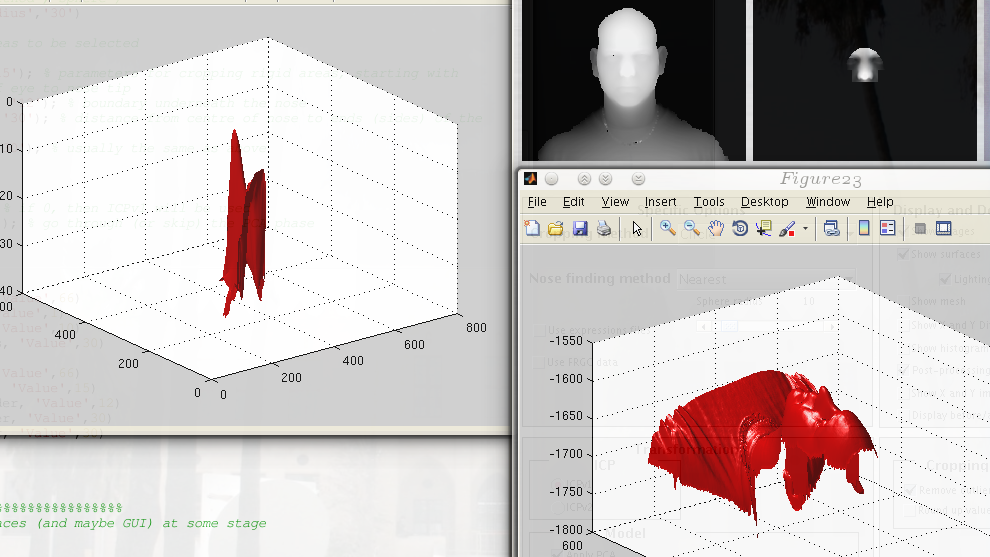Activate the Zoom In magnifier tool
The height and width of the screenshot is (557, 990).
(x=667, y=229)
